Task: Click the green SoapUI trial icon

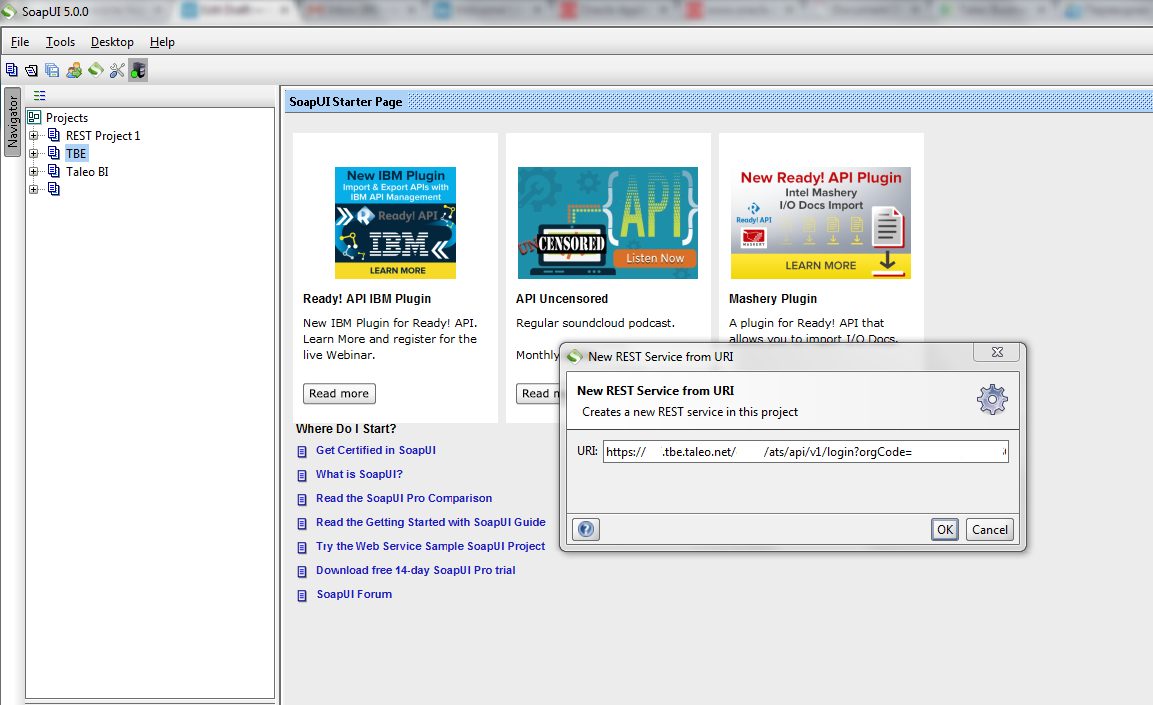Action: pos(96,70)
